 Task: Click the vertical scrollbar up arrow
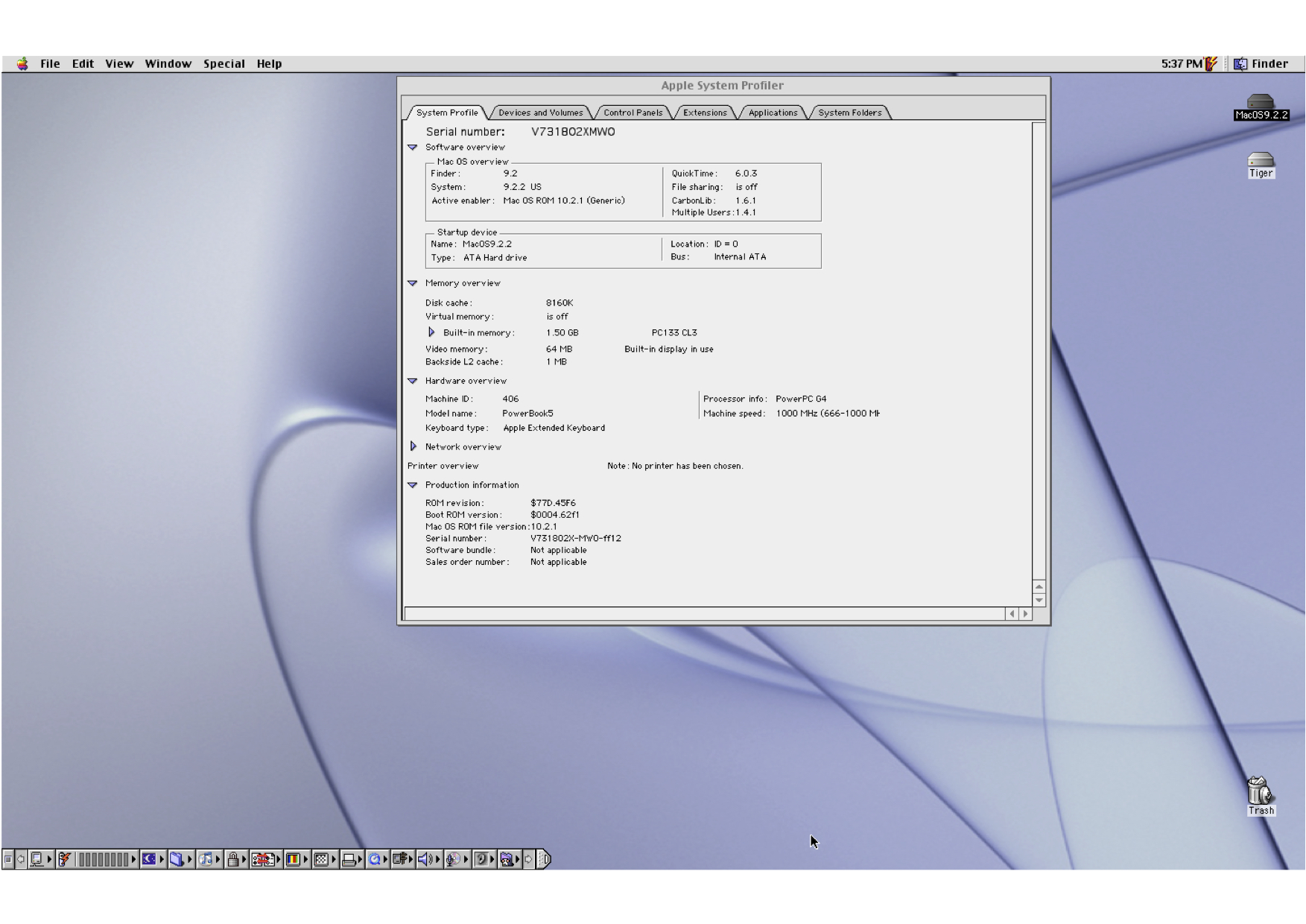1039,586
